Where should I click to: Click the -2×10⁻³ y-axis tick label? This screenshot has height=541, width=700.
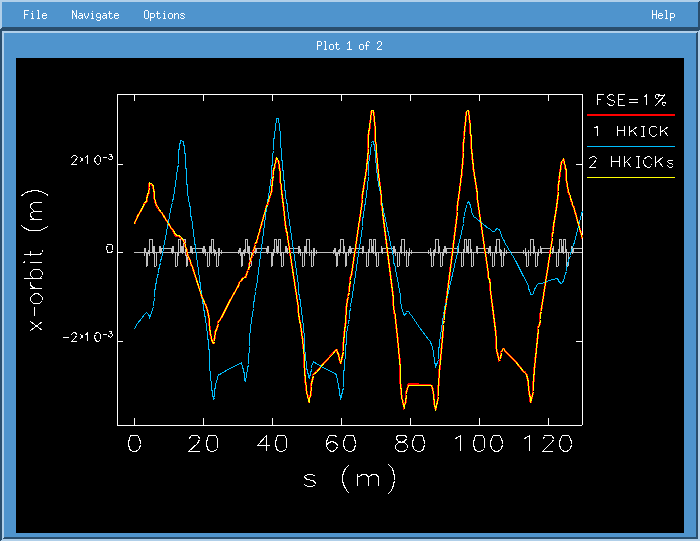[x=89, y=340]
